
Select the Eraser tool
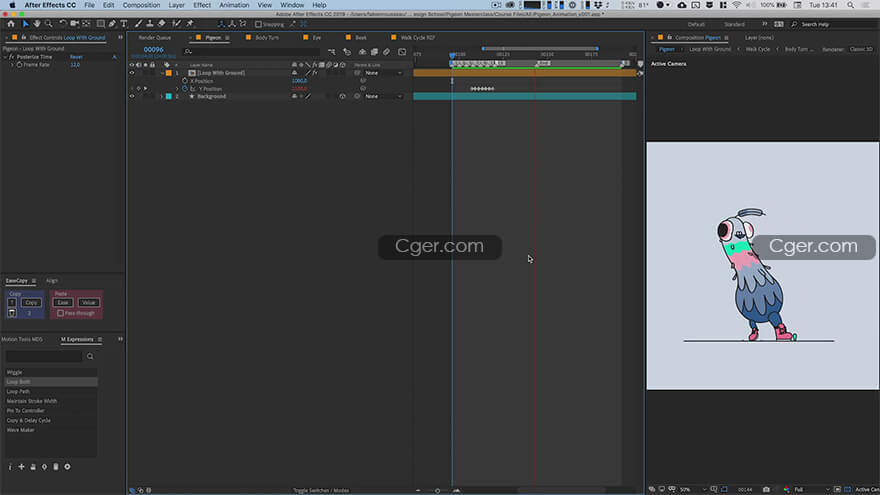point(162,24)
